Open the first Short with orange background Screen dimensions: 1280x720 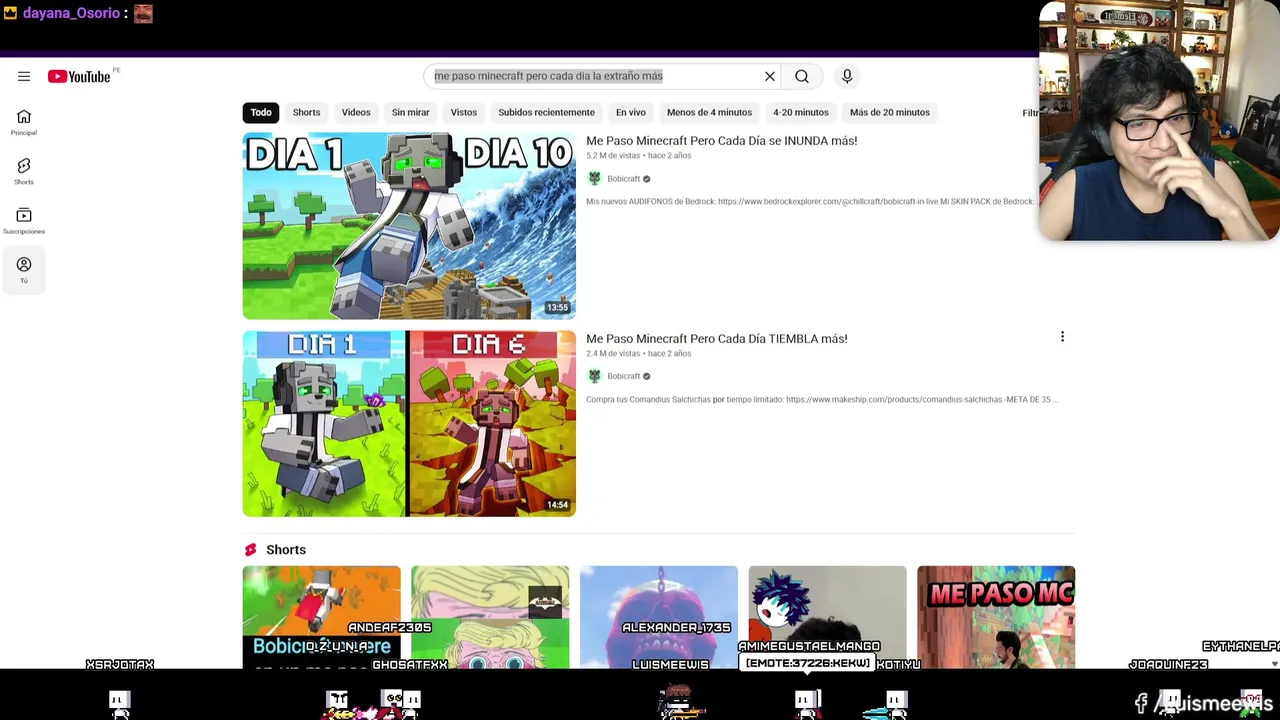pos(321,617)
